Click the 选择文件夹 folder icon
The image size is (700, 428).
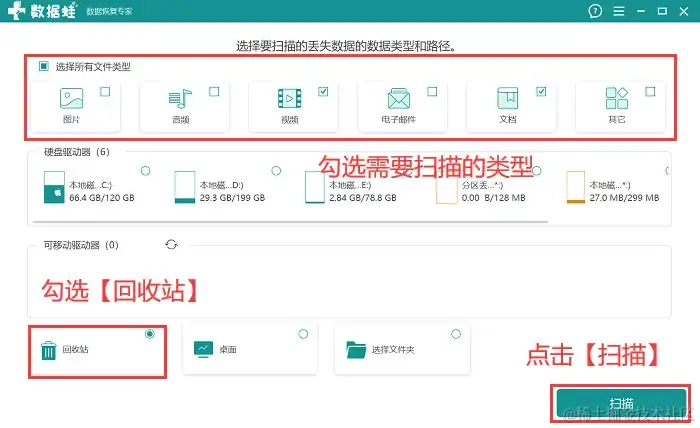click(x=356, y=350)
